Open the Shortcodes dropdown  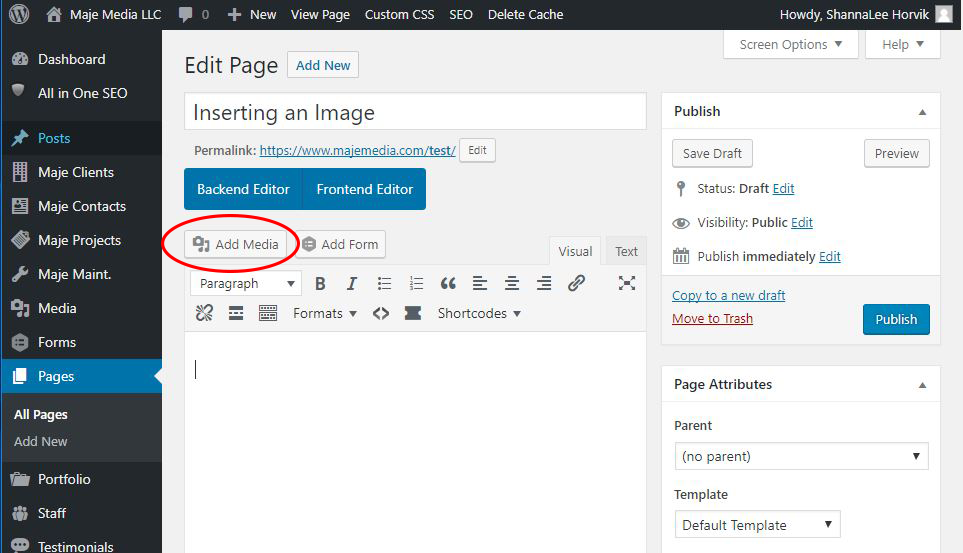coord(479,313)
